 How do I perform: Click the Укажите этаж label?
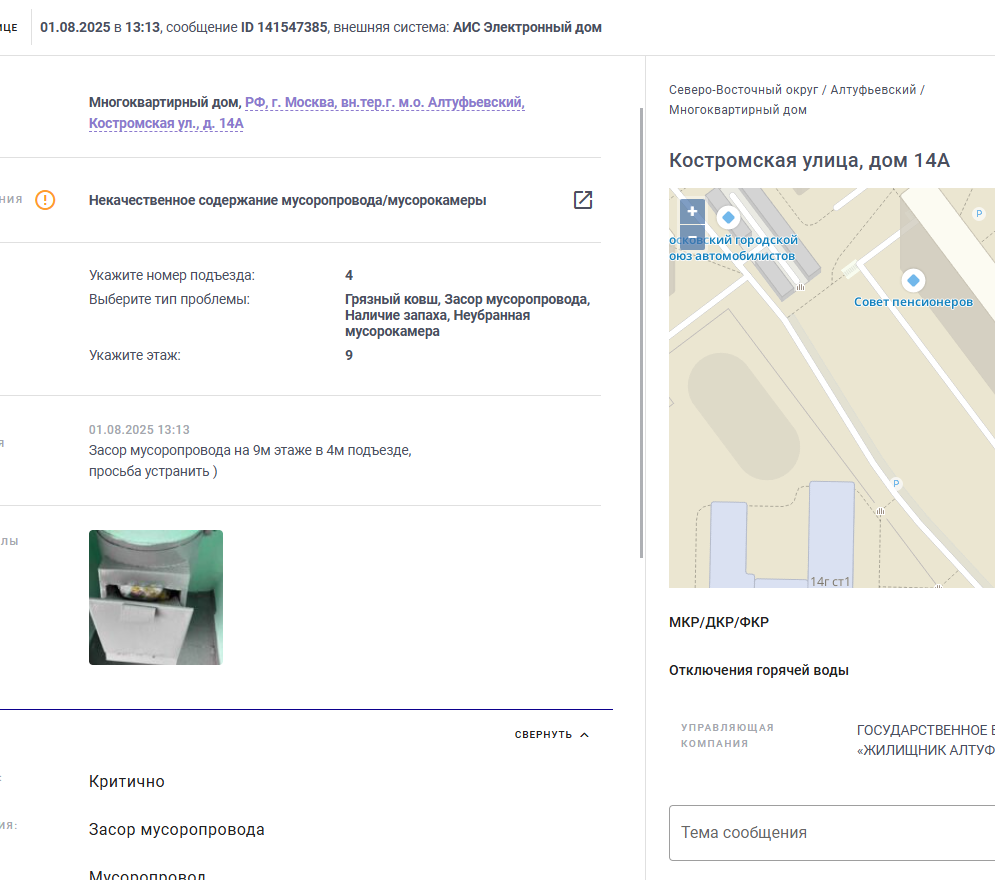point(135,355)
